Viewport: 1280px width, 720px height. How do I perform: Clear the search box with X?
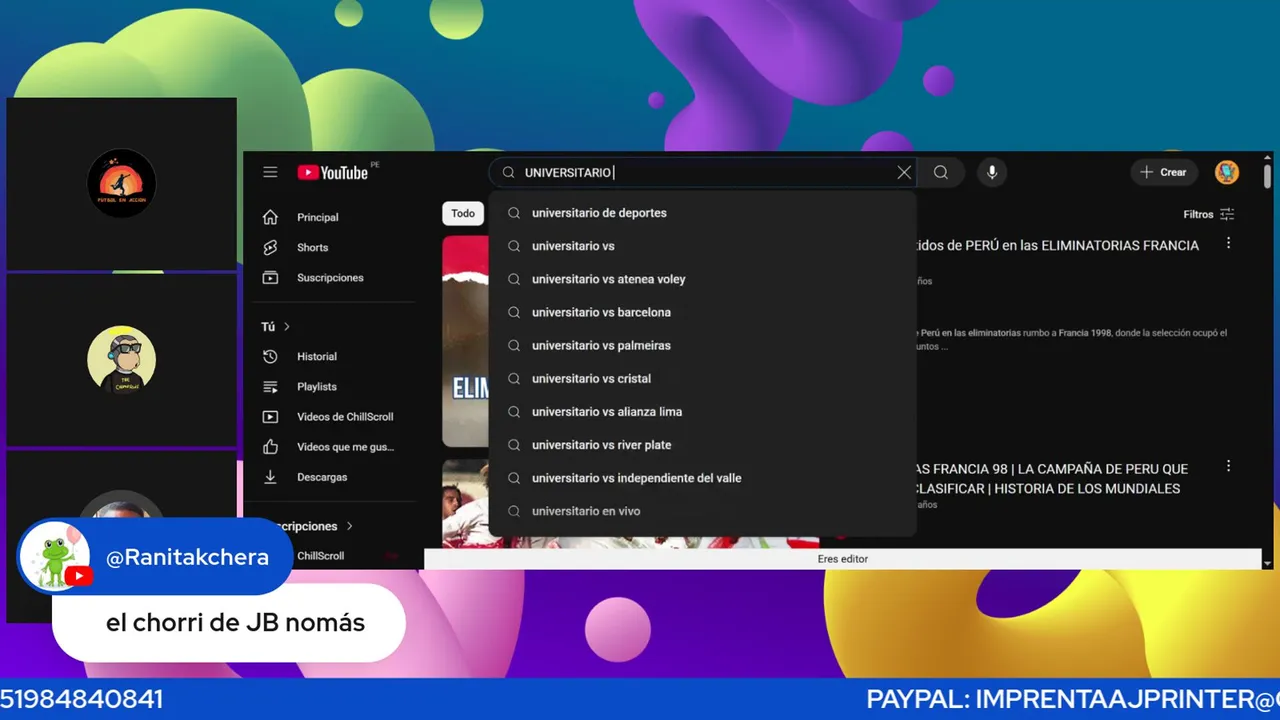pos(904,172)
